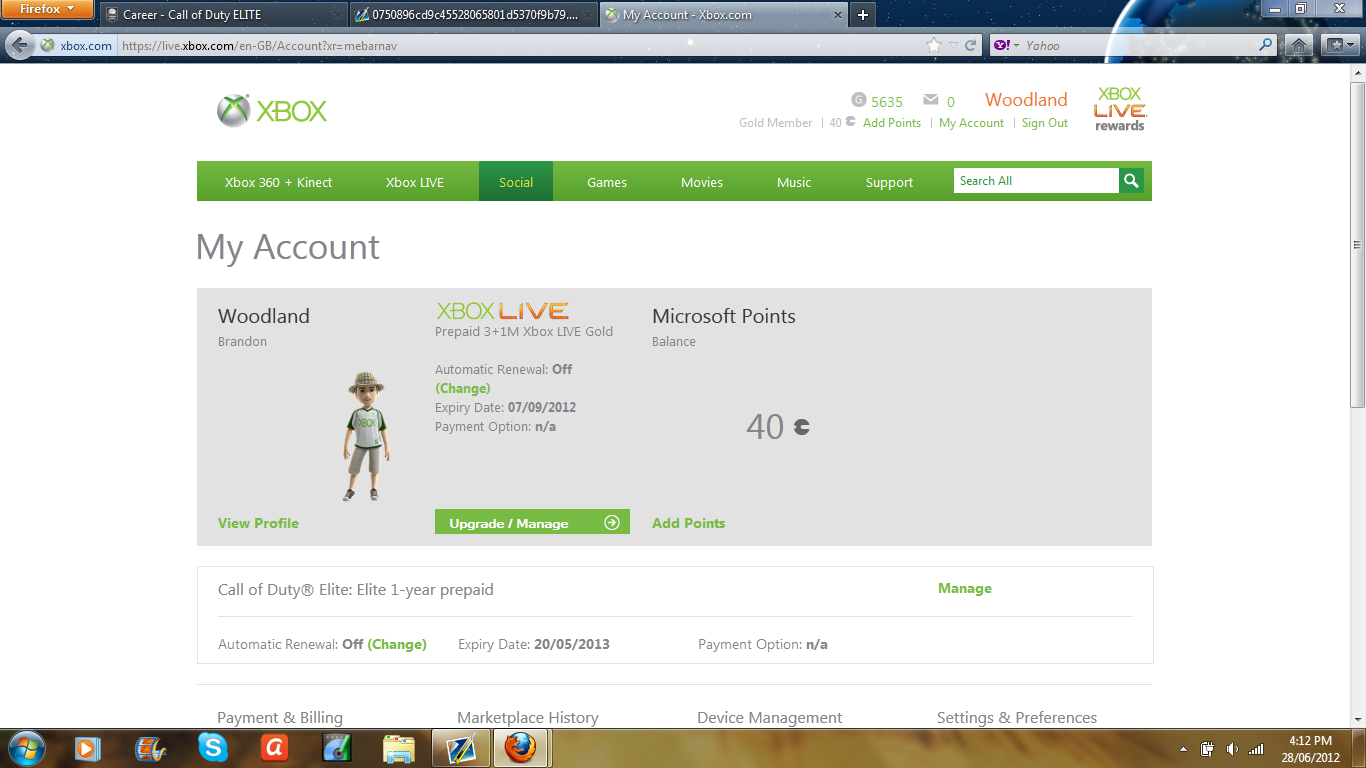The width and height of the screenshot is (1366, 768).
Task: Click the Gamerscore G icon beside 5635
Action: [858, 100]
